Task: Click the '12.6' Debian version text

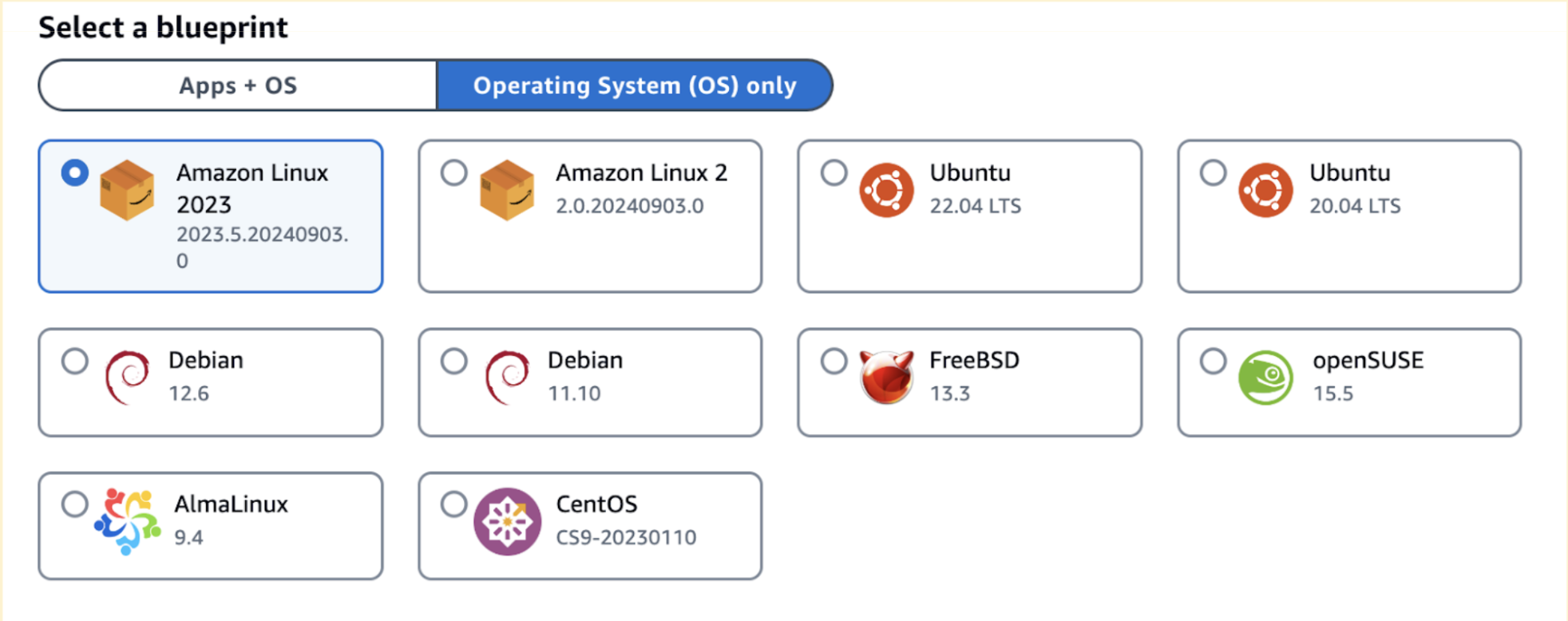Action: pos(188,394)
